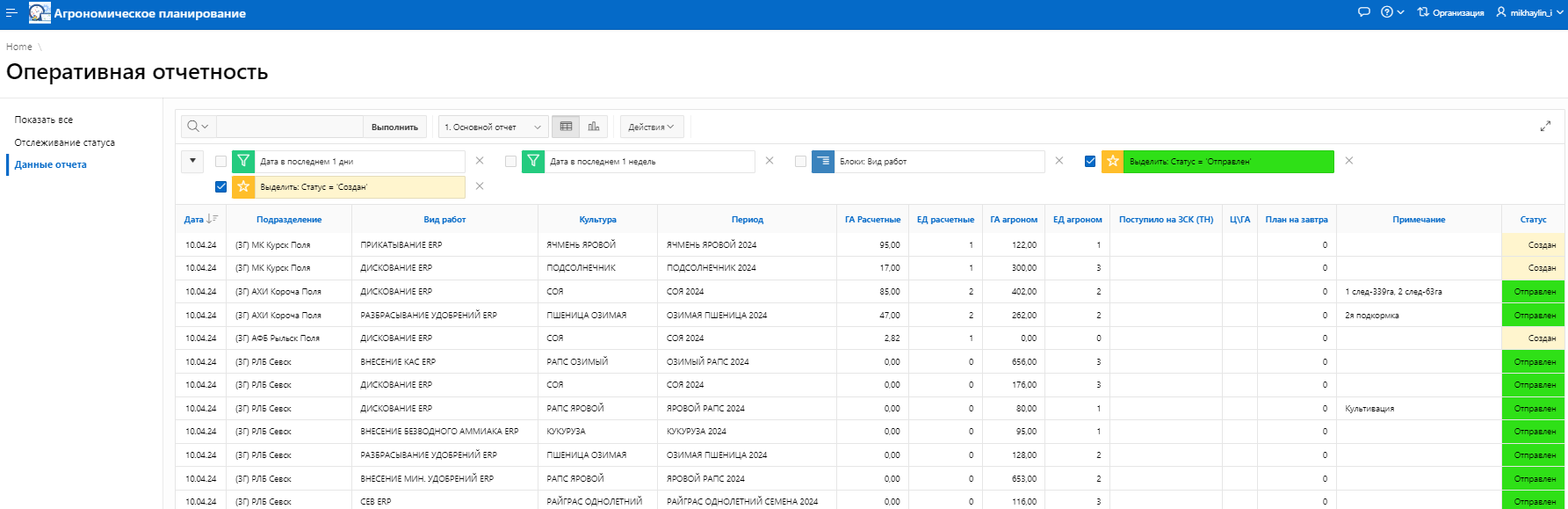The image size is (1568, 509).
Task: Click green filter icon for 'Дата в последнем 1 дни'
Action: click(x=243, y=162)
